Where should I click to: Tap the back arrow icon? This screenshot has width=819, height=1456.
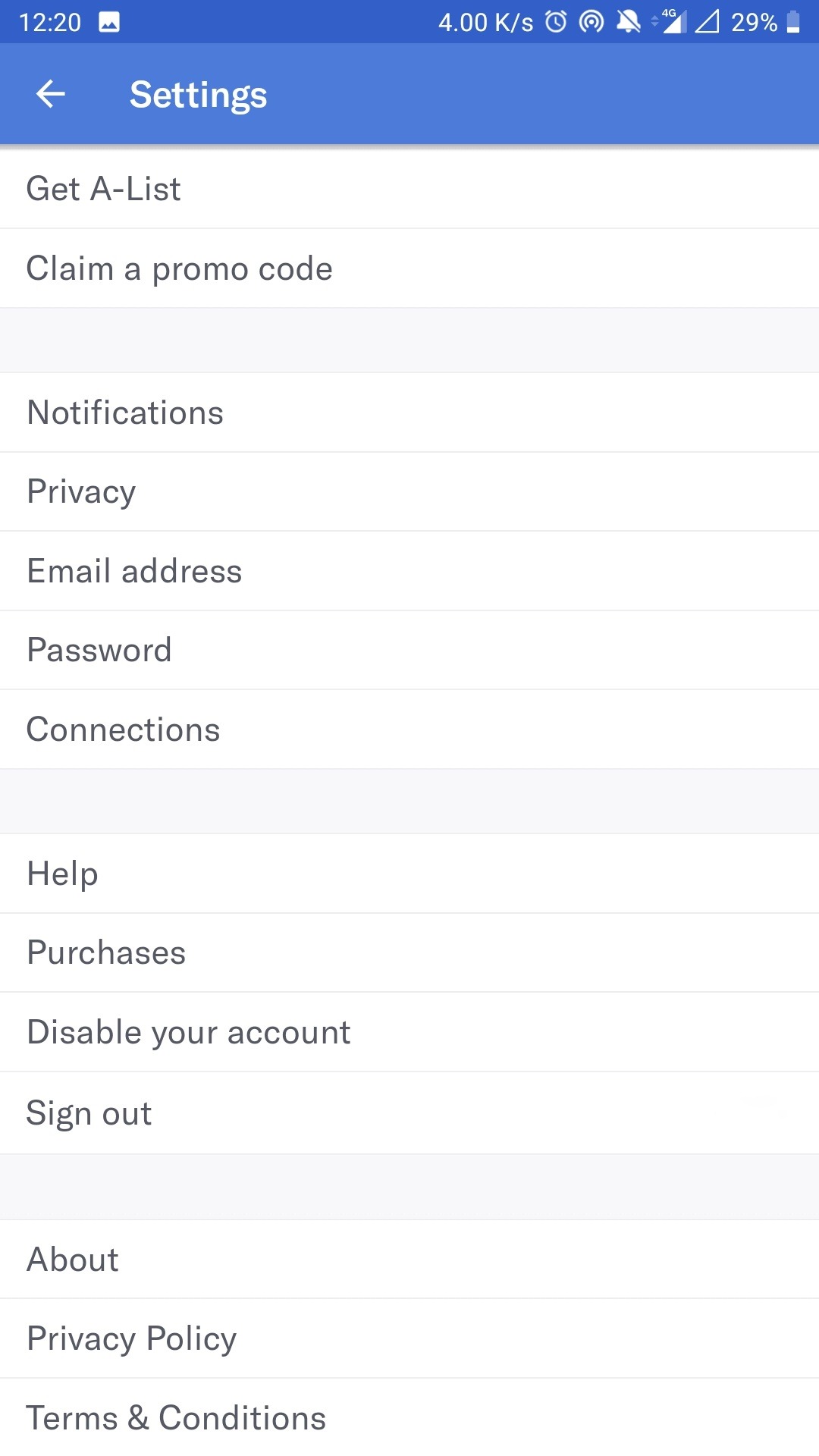(x=51, y=94)
